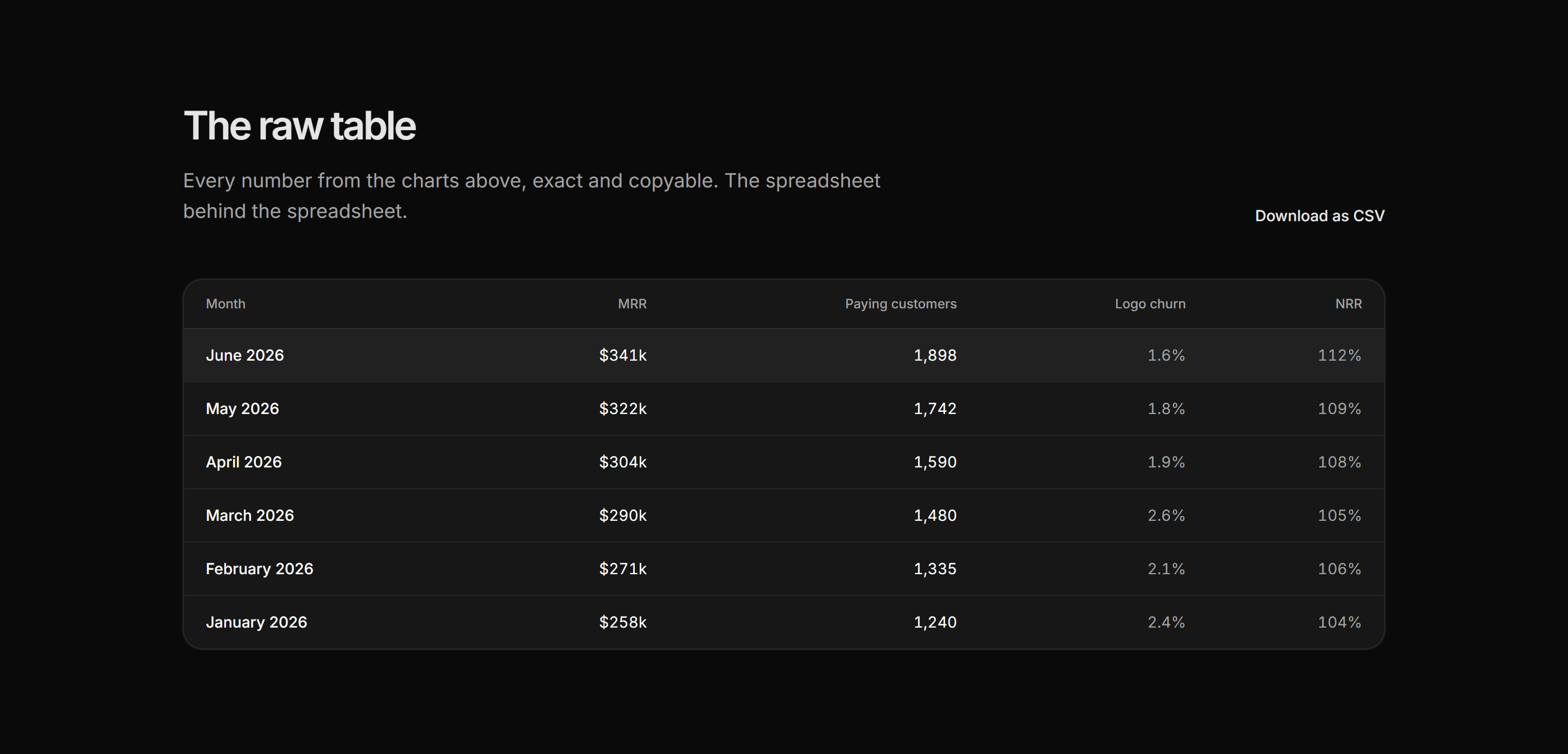Click the $322k MRR value
1568x754 pixels.
pyautogui.click(x=623, y=409)
